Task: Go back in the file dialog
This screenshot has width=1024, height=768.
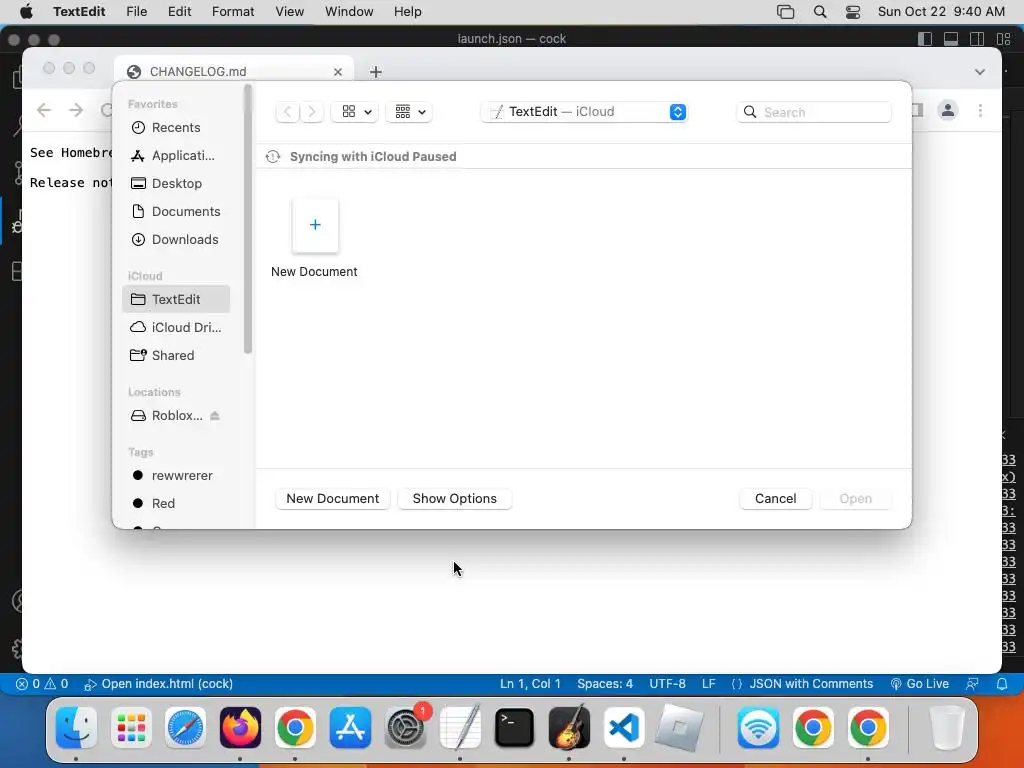Action: click(x=287, y=112)
